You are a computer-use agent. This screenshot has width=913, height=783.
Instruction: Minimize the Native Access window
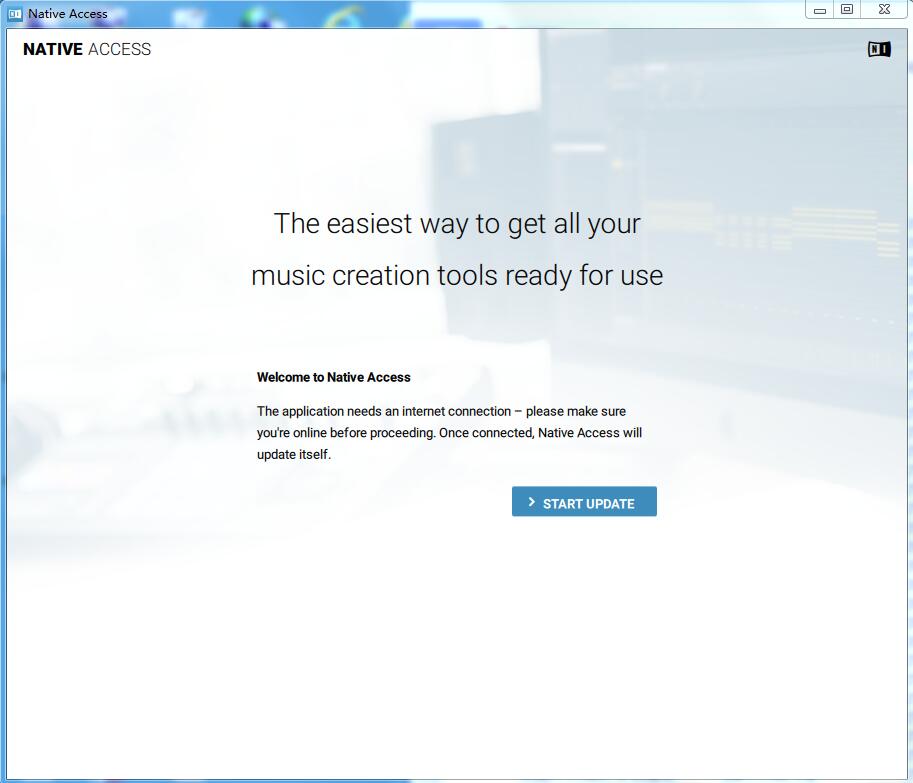coord(820,10)
